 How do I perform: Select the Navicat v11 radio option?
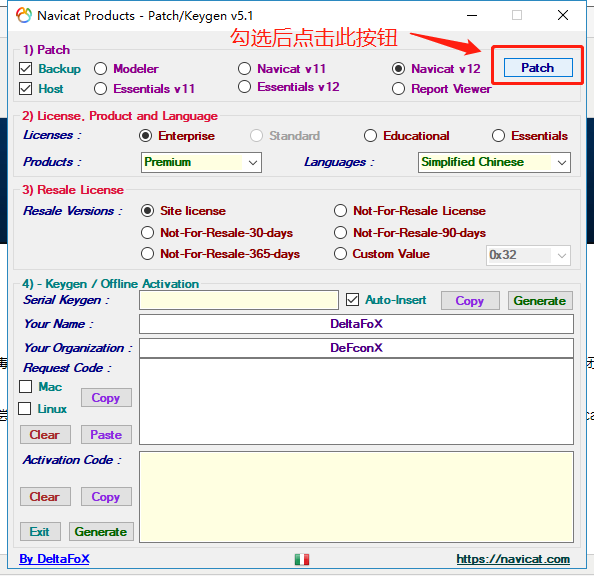pyautogui.click(x=244, y=69)
